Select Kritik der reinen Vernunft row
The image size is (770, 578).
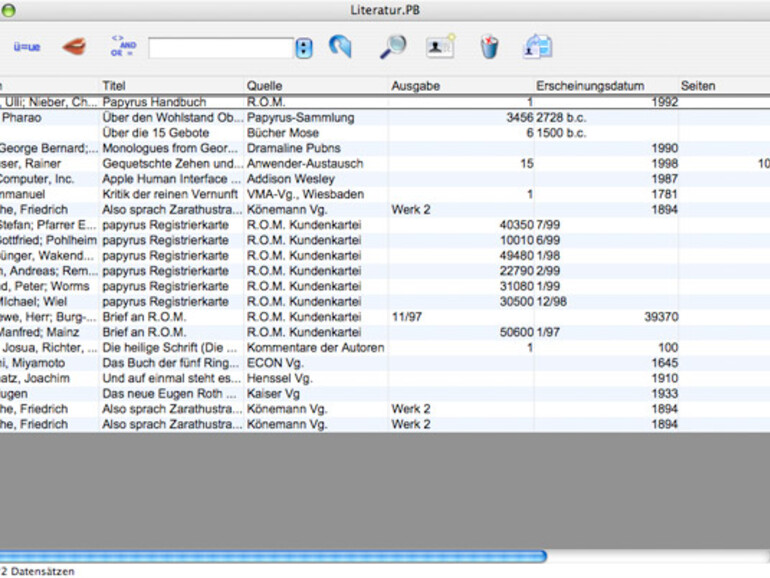385,194
